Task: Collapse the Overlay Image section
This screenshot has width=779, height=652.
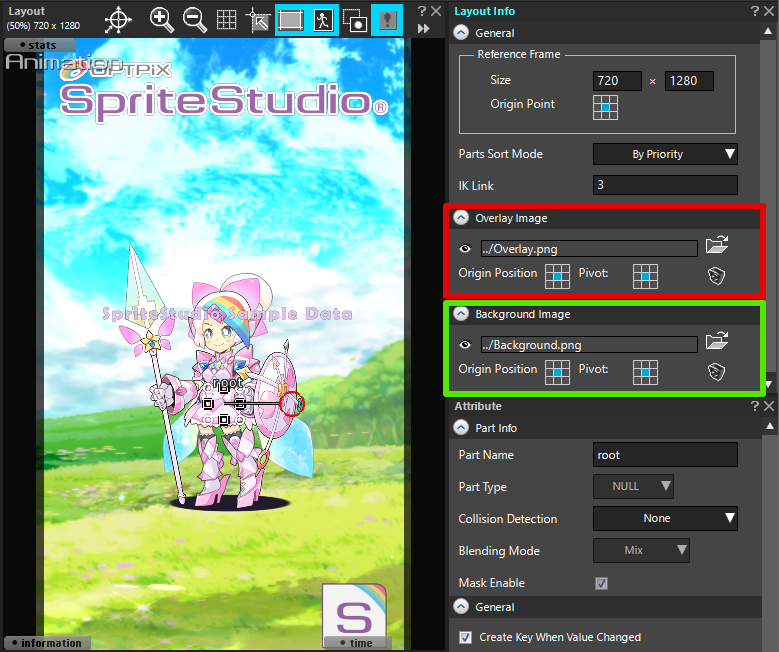Action: (462, 218)
